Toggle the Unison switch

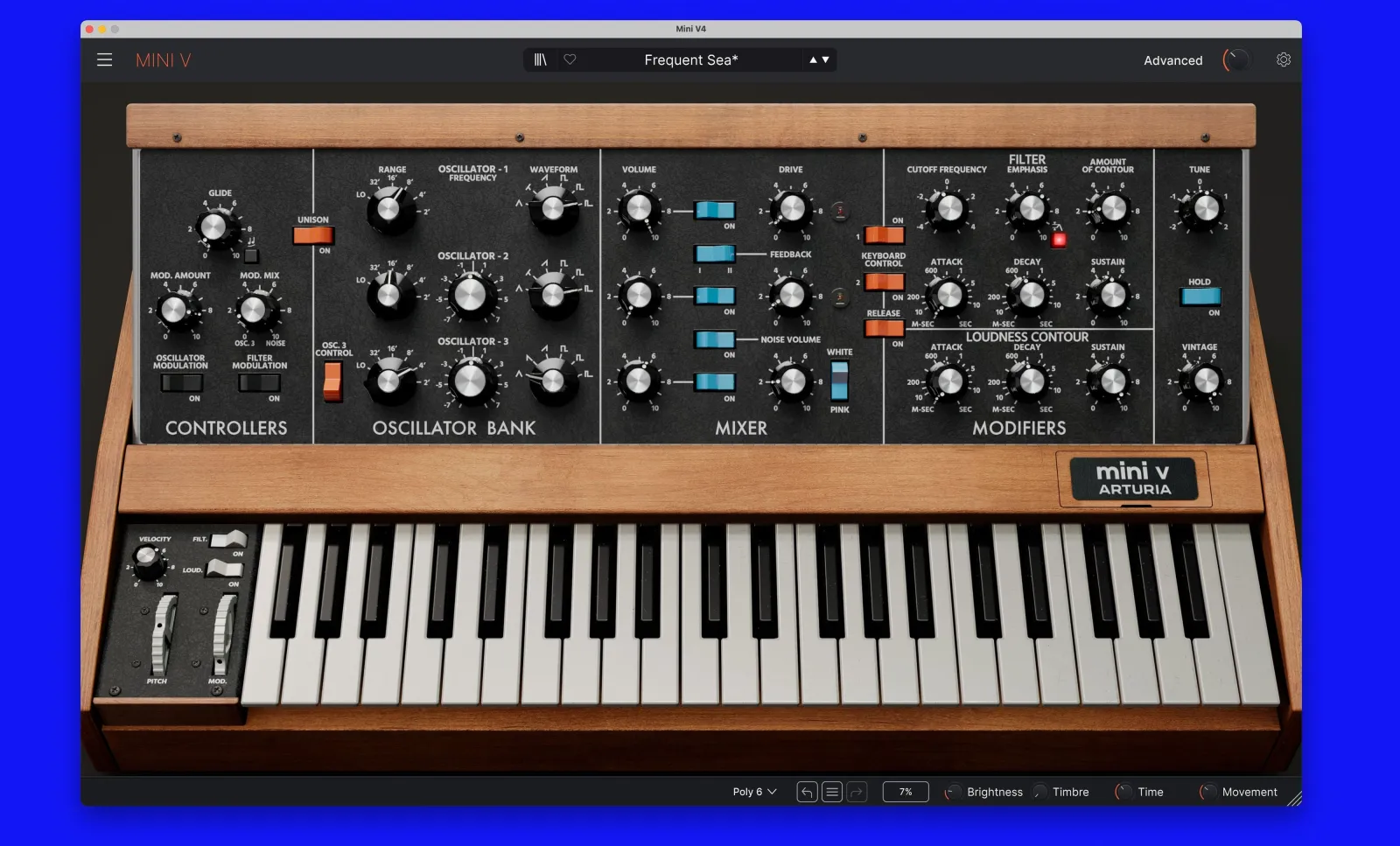pyautogui.click(x=313, y=234)
